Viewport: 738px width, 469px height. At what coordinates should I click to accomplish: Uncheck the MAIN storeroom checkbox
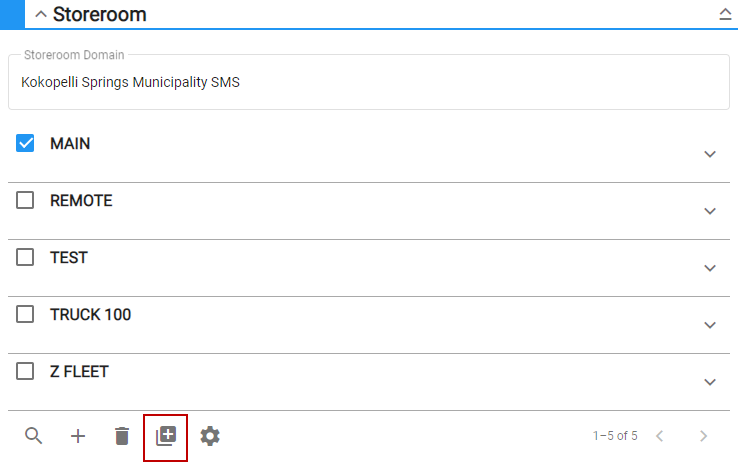[x=26, y=144]
